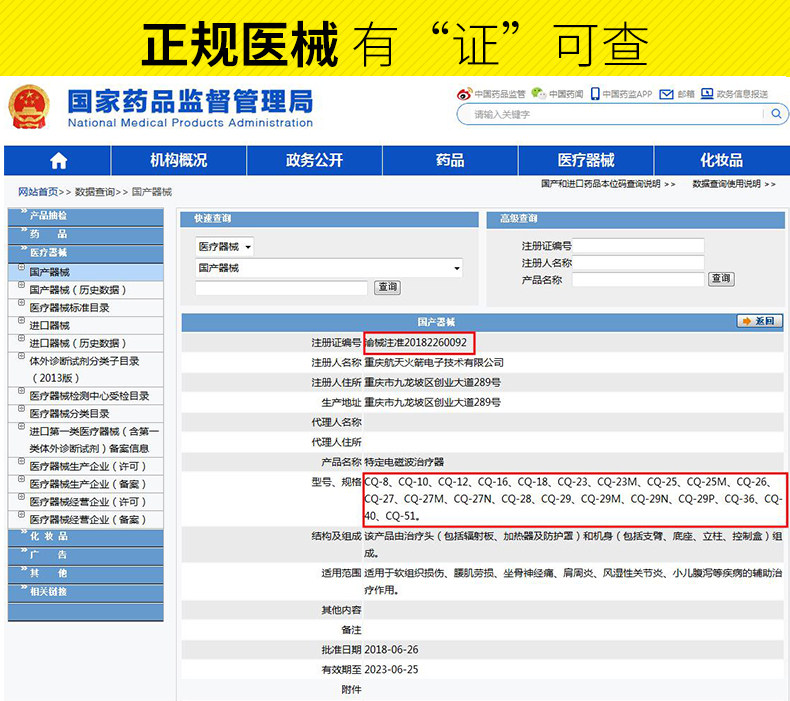Click the 注册人名称 input field

coord(638,263)
